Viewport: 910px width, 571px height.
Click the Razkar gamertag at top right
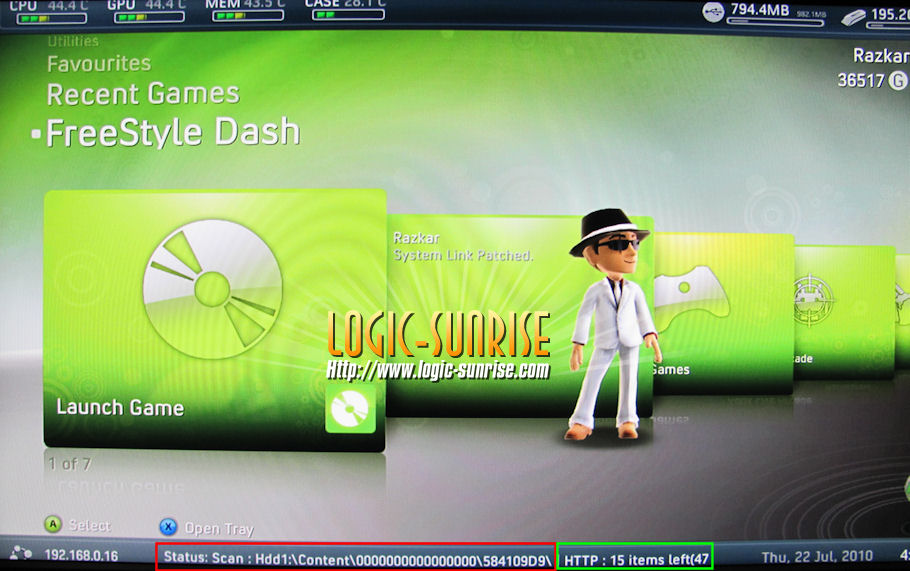tap(880, 55)
